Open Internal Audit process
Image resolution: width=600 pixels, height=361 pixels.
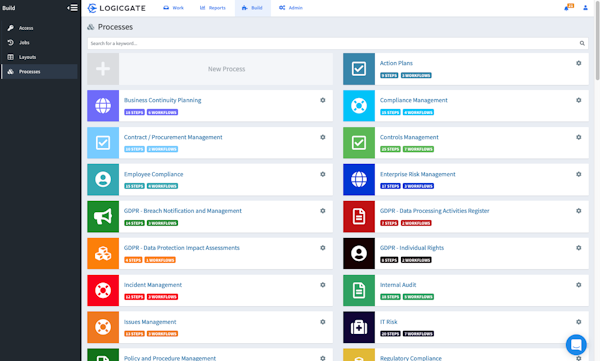point(398,285)
